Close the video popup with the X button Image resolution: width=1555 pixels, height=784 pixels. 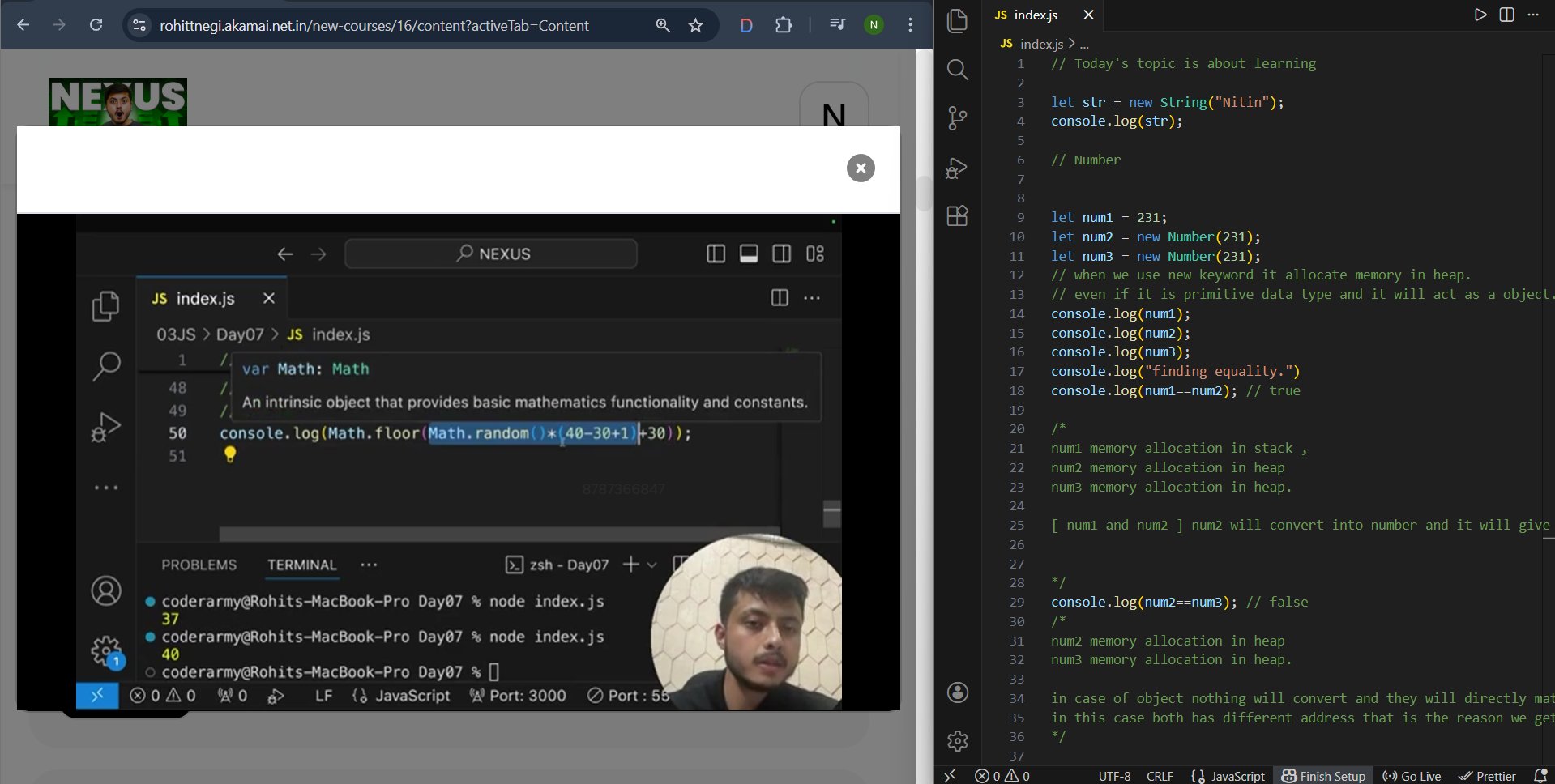point(861,168)
